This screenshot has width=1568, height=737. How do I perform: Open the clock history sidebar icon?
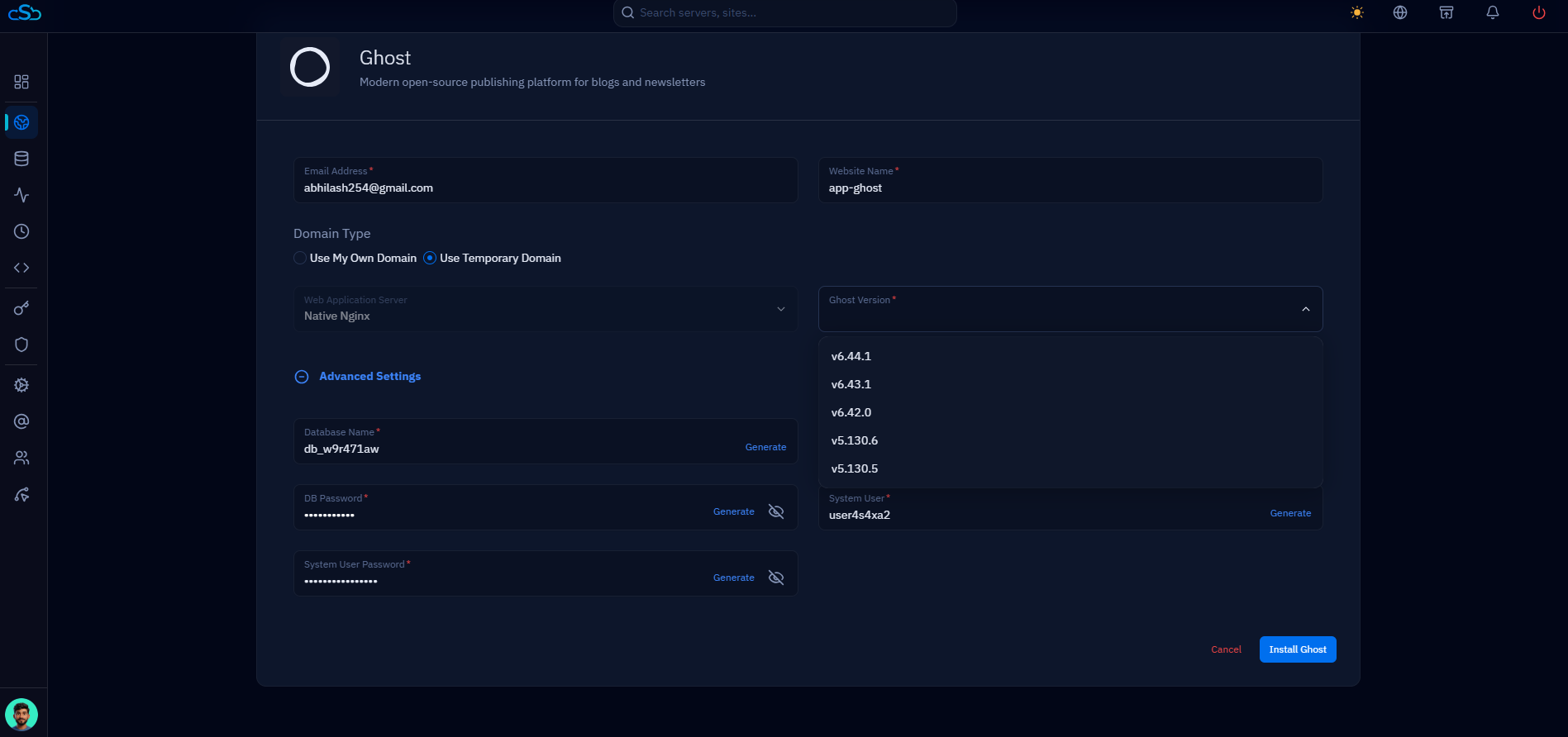pyautogui.click(x=21, y=231)
